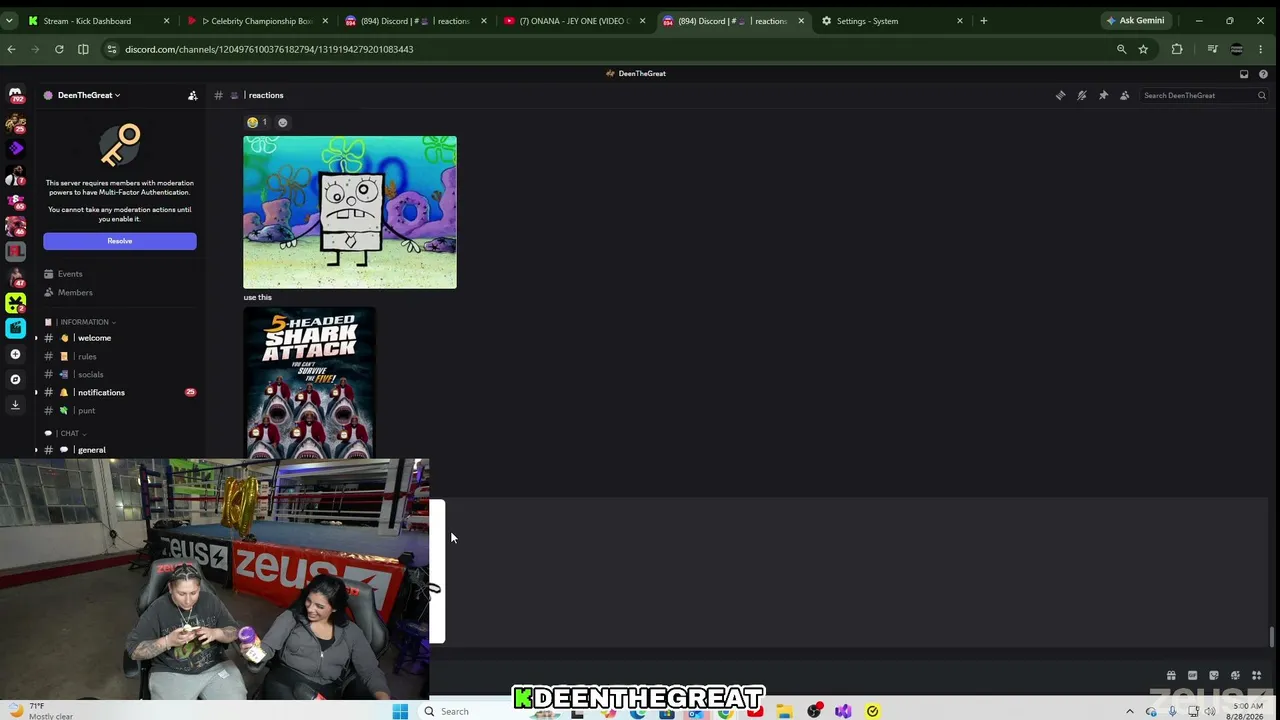Toggle the member list icon

click(1125, 95)
